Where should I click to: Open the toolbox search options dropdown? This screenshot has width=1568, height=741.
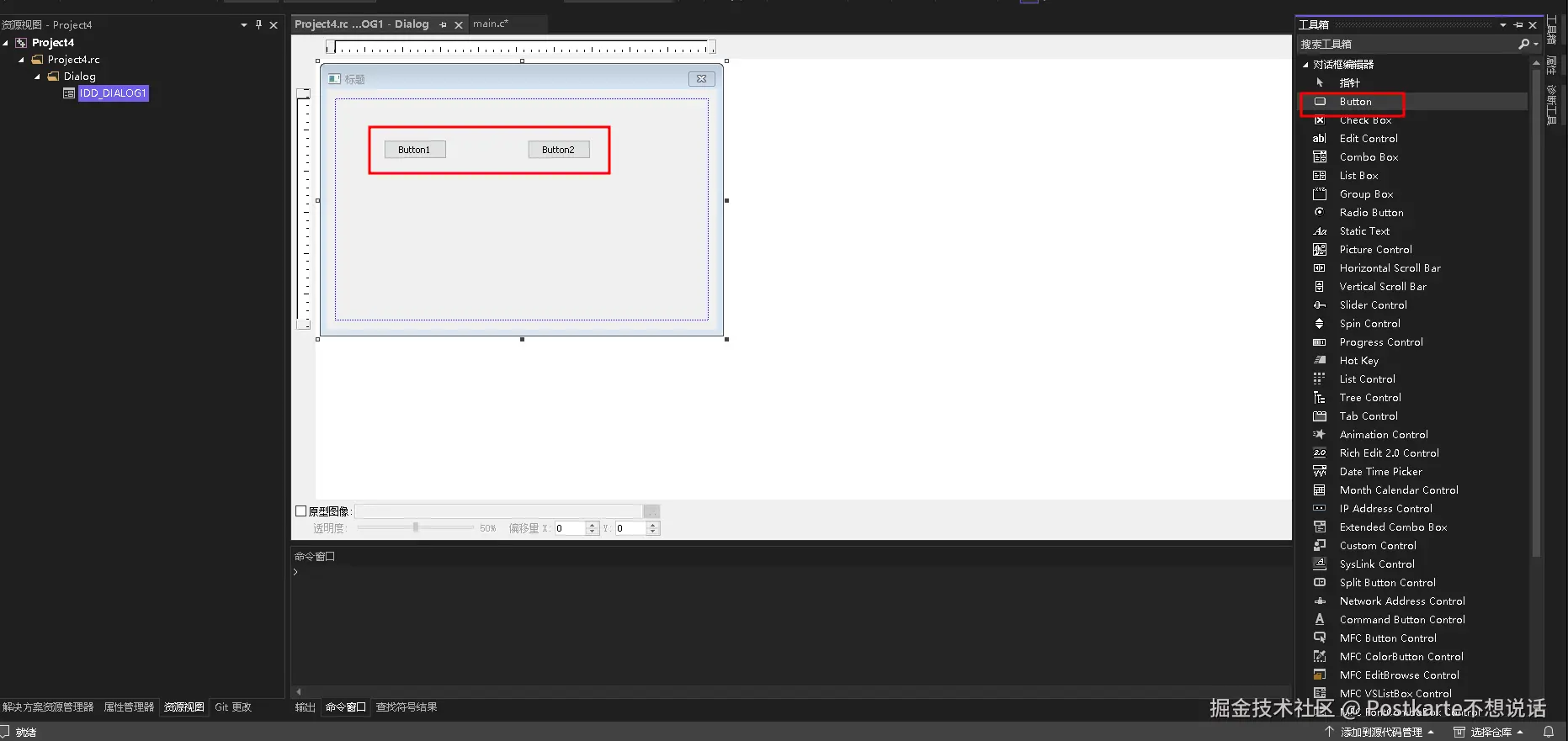coord(1536,44)
